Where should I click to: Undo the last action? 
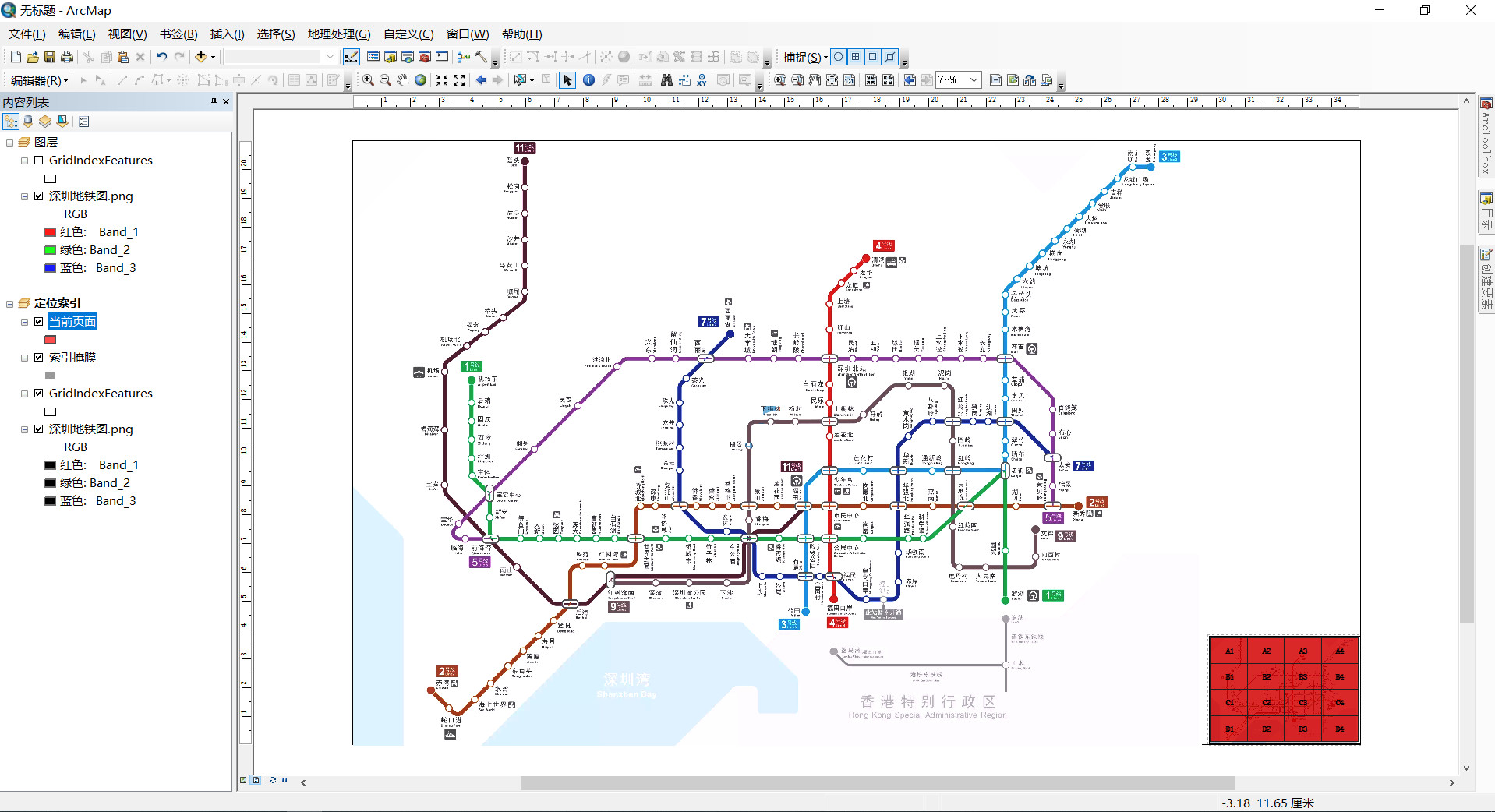pos(162,57)
